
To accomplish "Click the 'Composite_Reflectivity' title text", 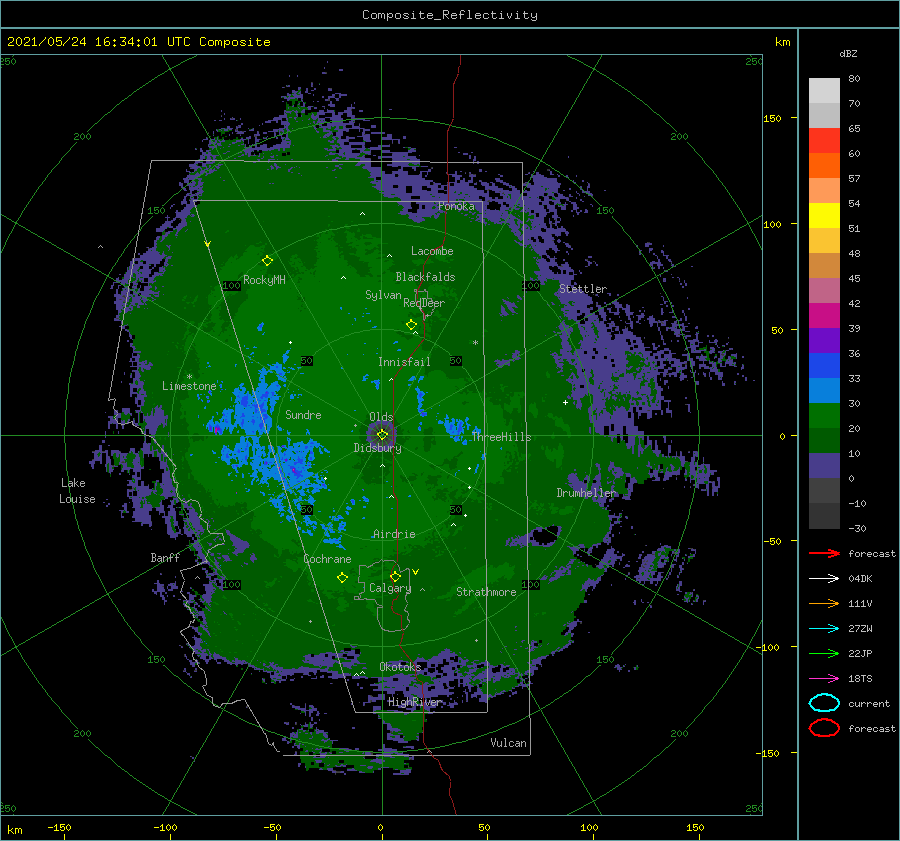I will pyautogui.click(x=449, y=15).
